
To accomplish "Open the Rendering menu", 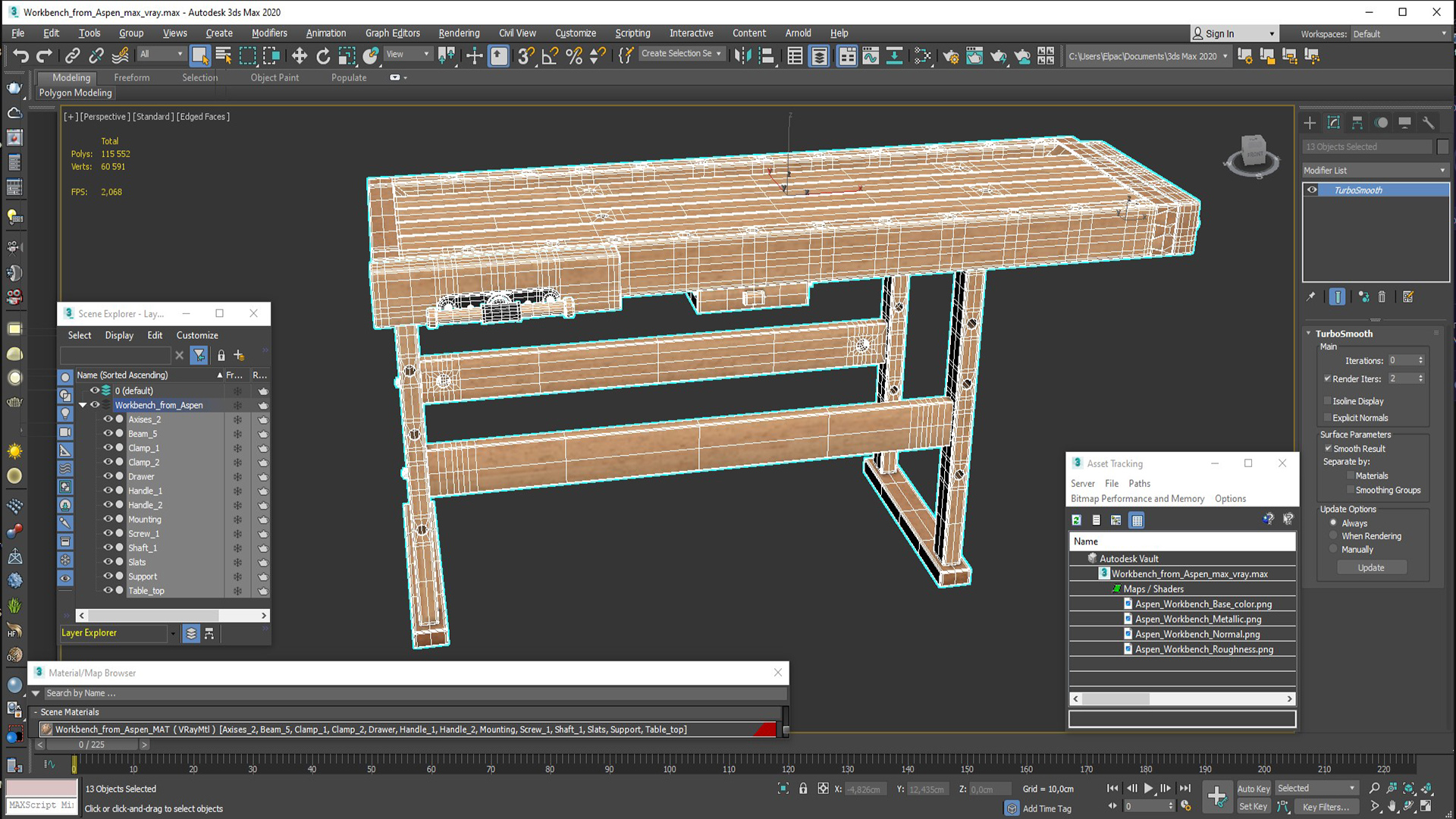I will [459, 33].
